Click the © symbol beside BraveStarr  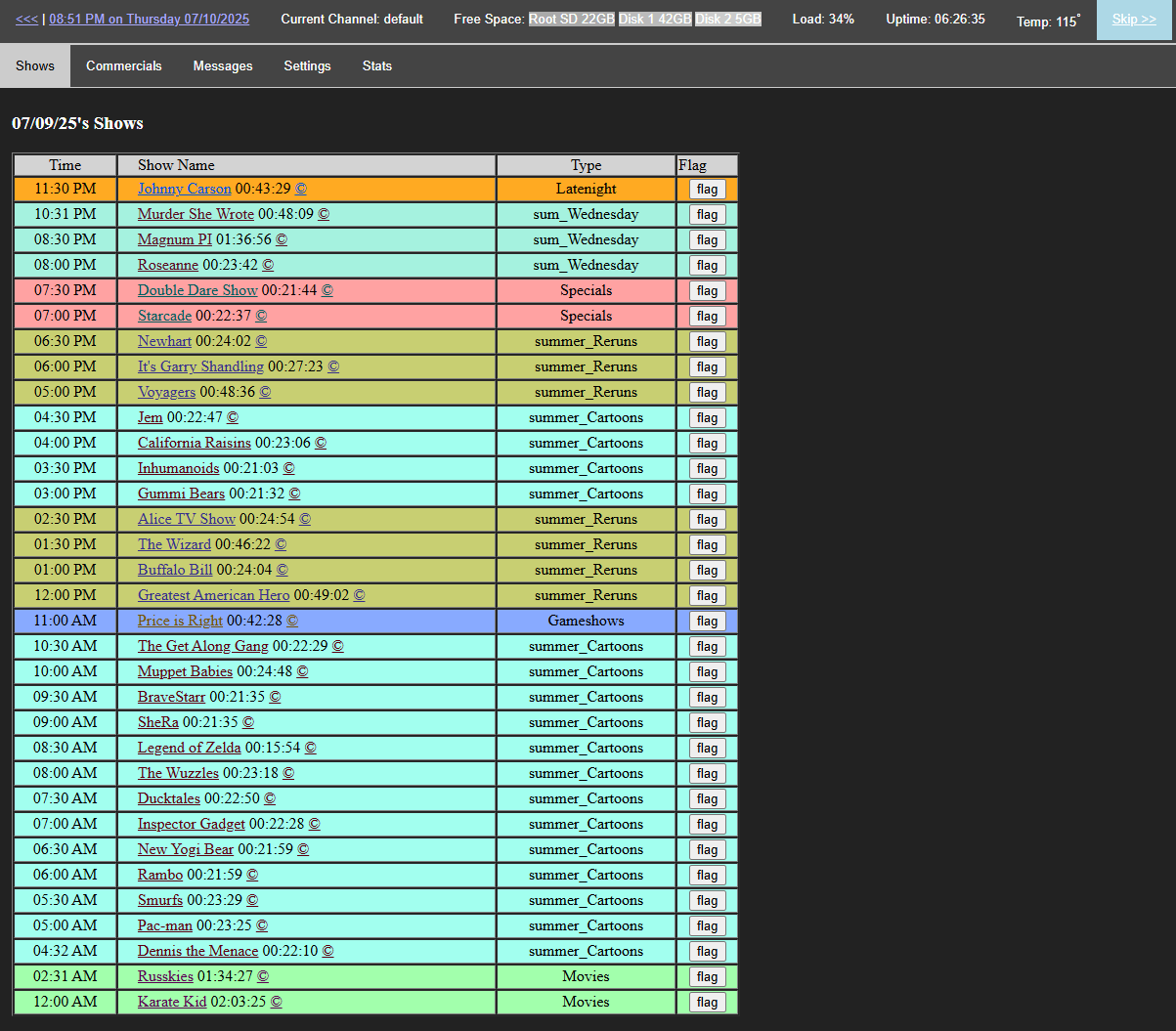[275, 697]
